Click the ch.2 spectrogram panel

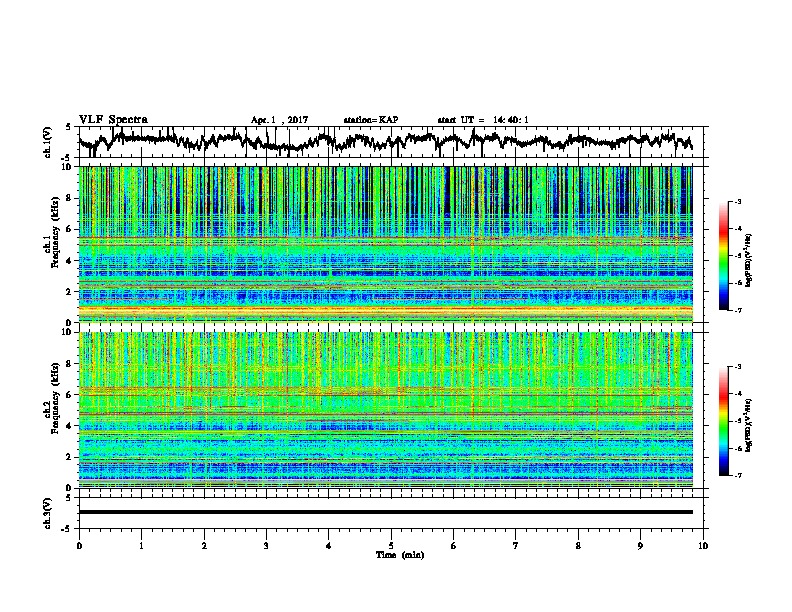pos(385,410)
